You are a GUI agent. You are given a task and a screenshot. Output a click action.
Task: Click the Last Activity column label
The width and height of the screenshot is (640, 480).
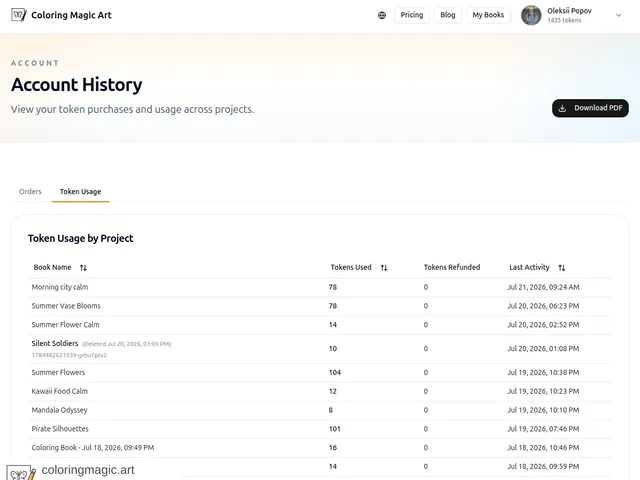[529, 267]
